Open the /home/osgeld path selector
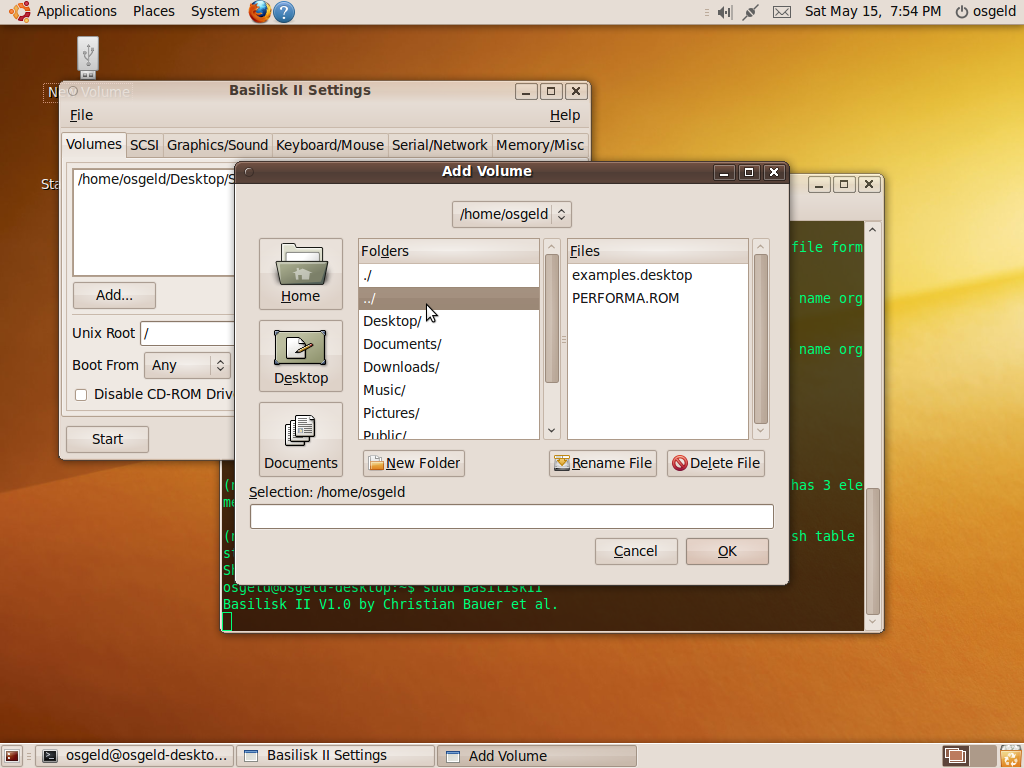 point(511,213)
